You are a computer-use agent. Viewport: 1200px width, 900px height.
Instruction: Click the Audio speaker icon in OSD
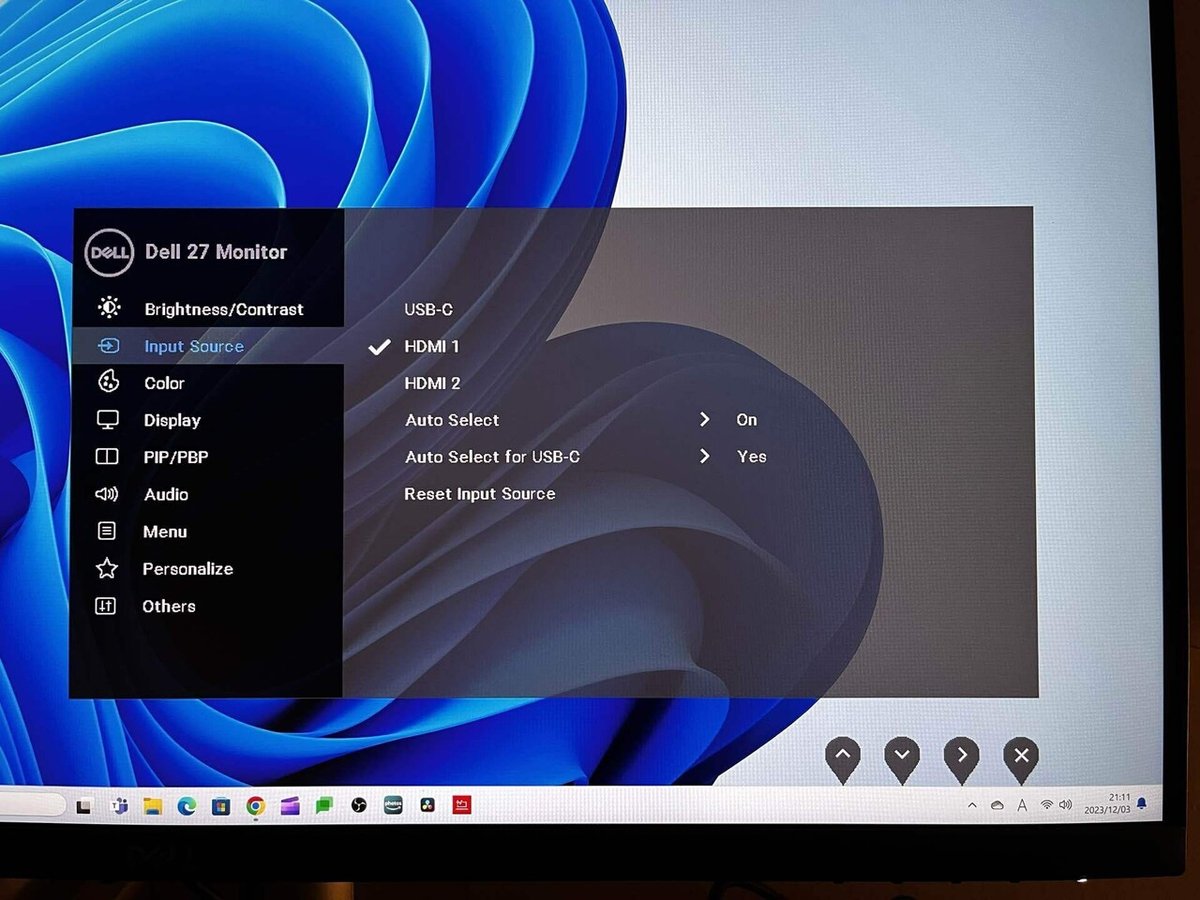click(x=106, y=494)
